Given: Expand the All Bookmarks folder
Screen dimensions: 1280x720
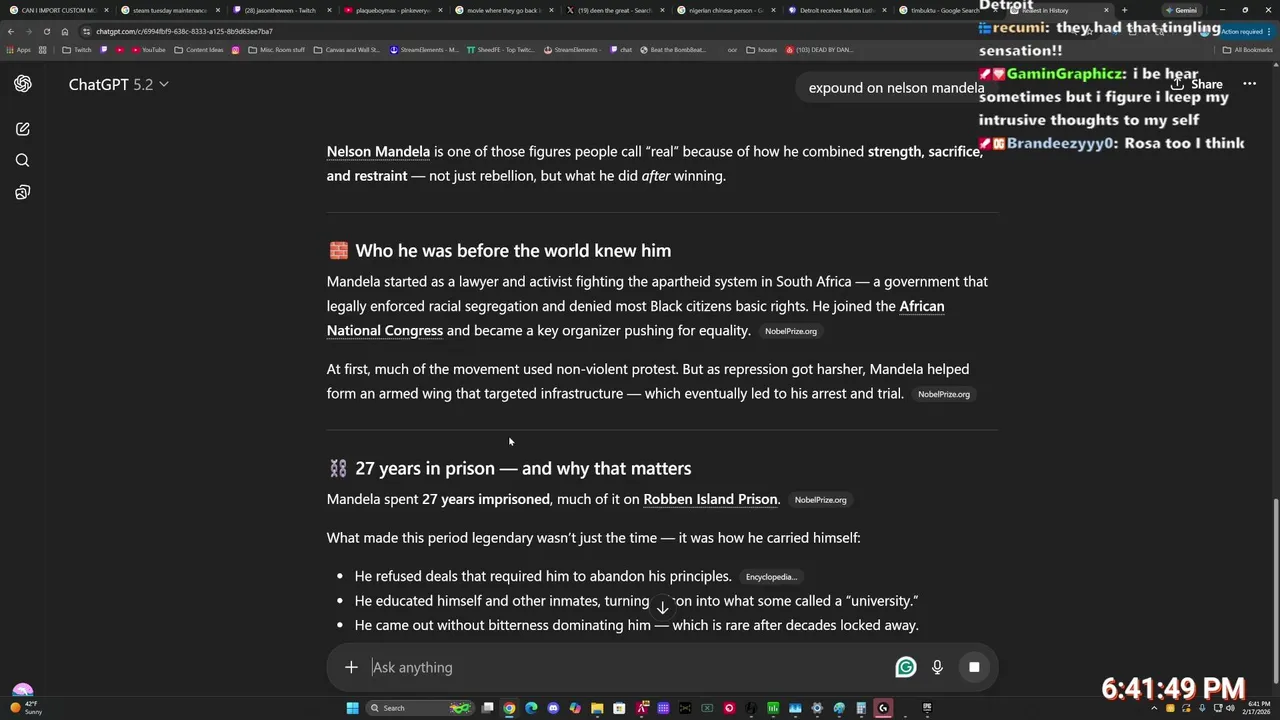Looking at the screenshot, I should (1248, 49).
